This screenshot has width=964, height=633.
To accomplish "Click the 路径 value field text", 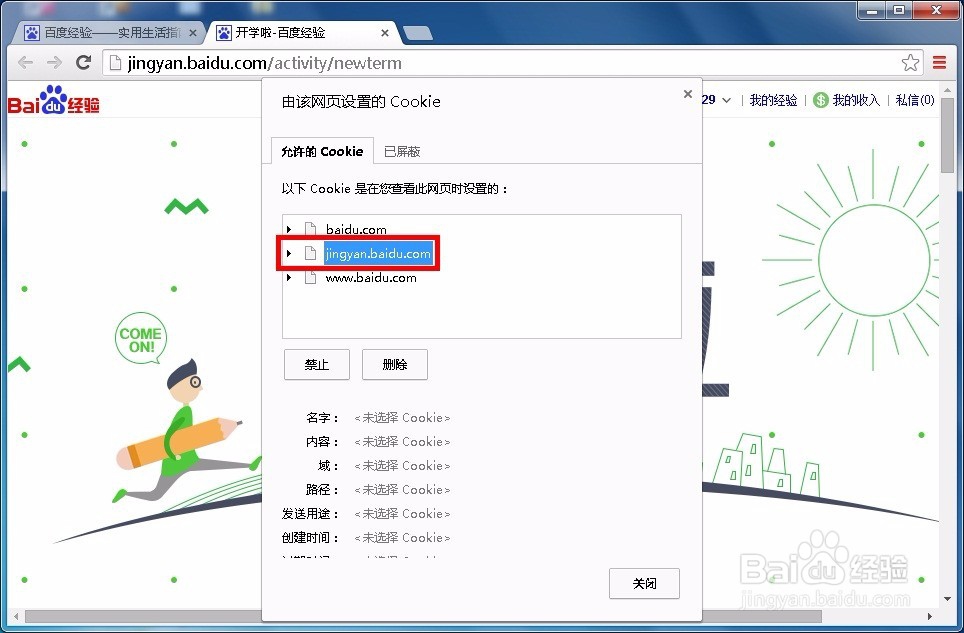I will click(x=402, y=490).
